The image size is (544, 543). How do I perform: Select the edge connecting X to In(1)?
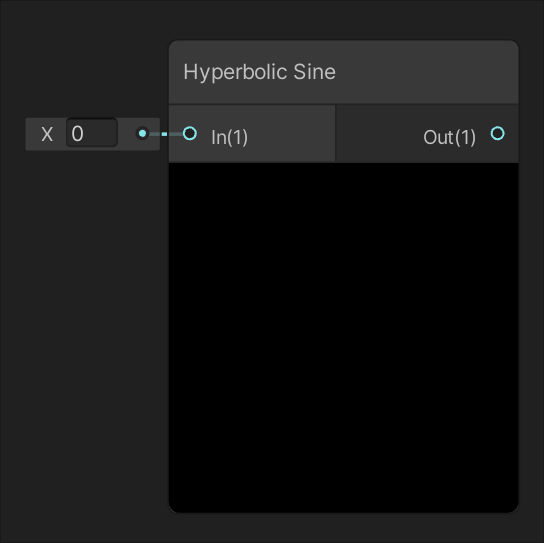(x=166, y=134)
